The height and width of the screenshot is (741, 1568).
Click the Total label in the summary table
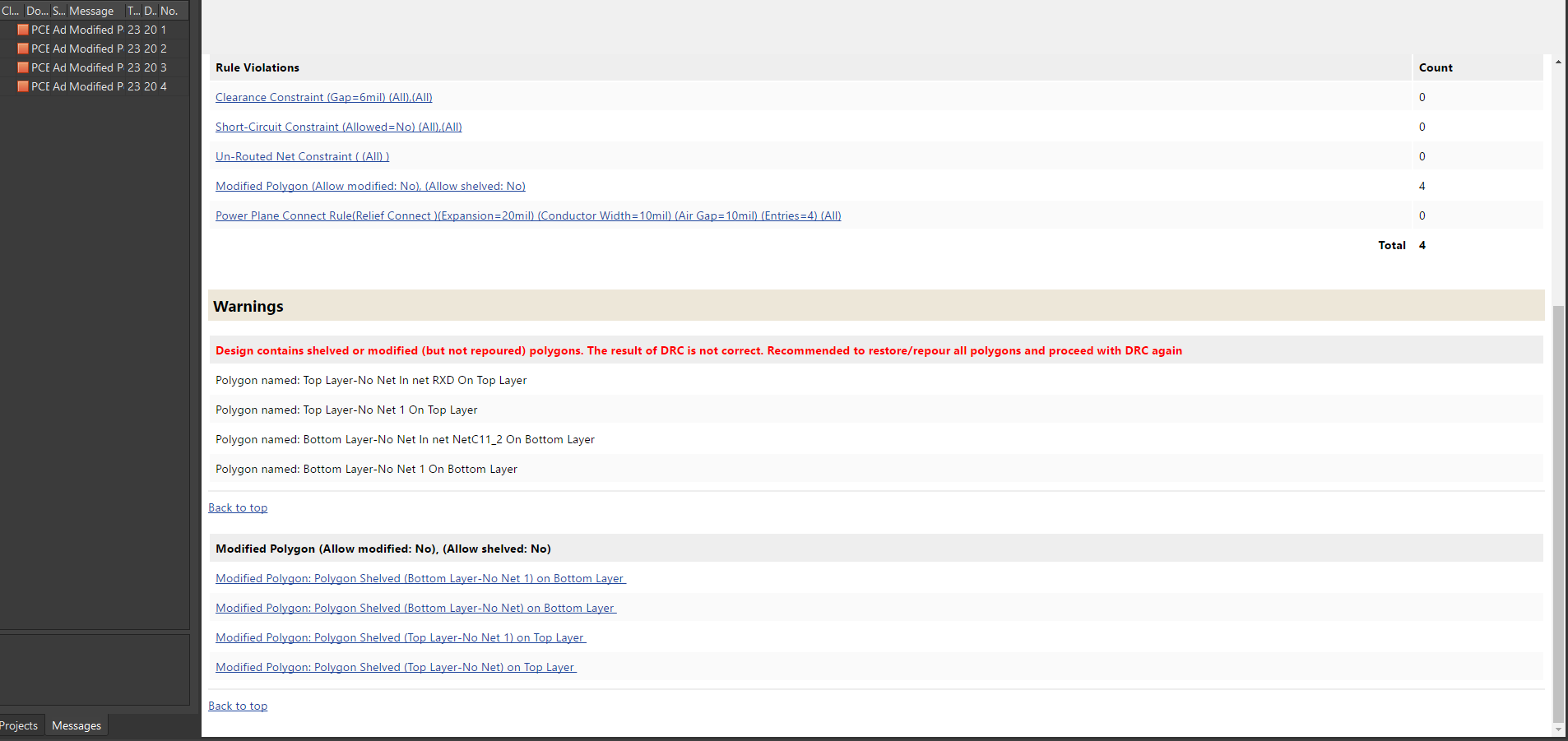pyautogui.click(x=1392, y=245)
